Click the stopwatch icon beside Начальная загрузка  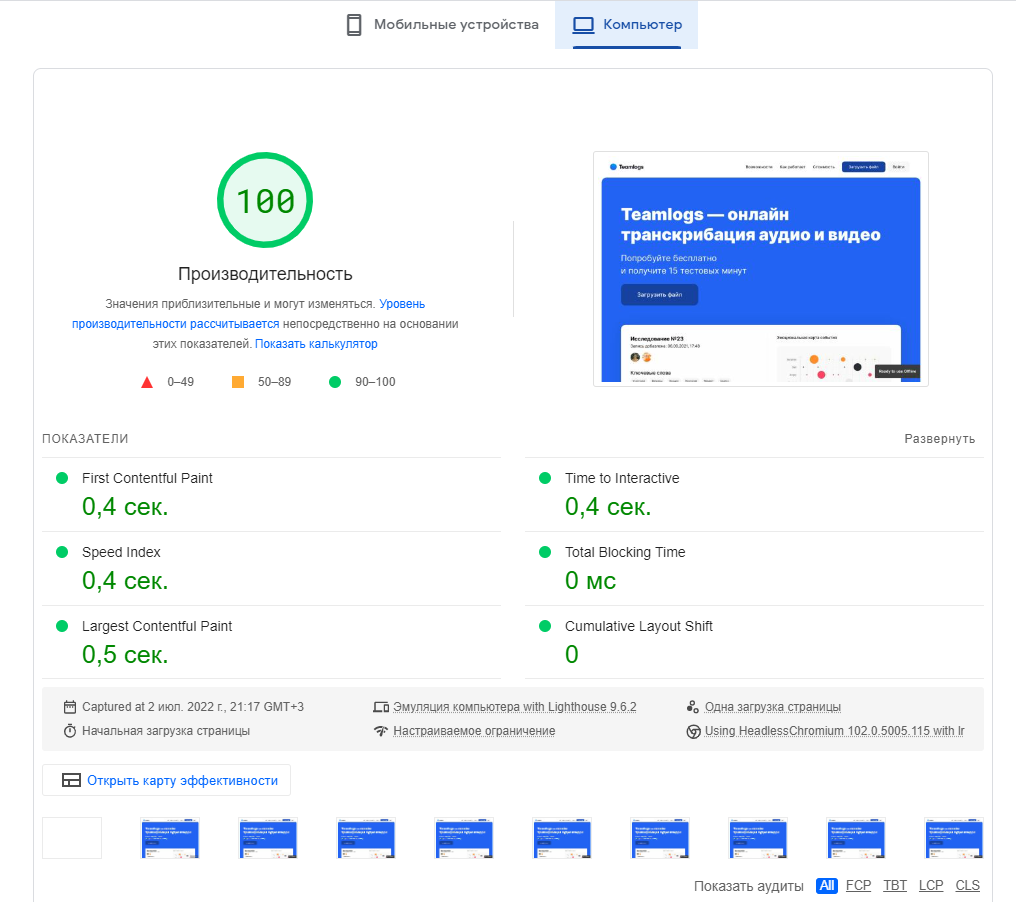pyautogui.click(x=70, y=731)
